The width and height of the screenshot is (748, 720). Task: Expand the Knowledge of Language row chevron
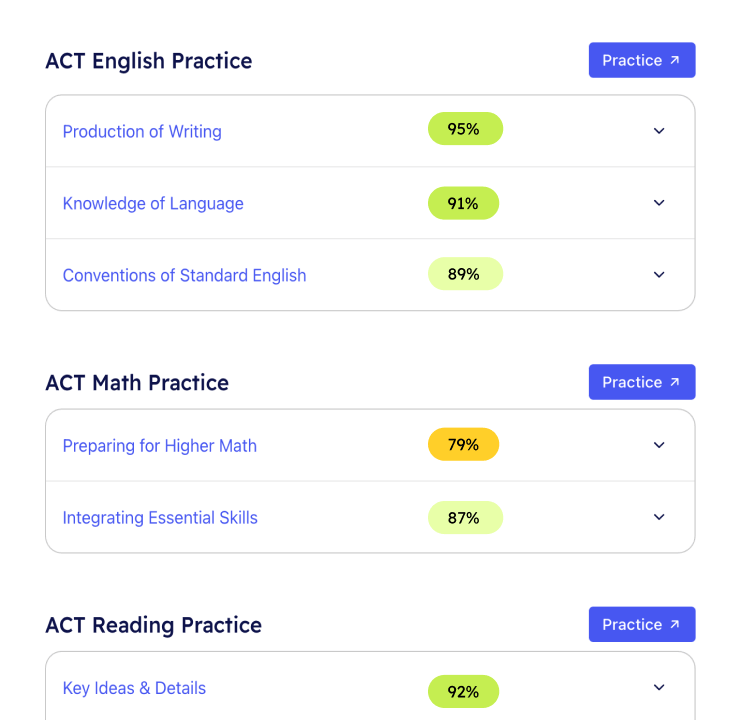click(659, 203)
